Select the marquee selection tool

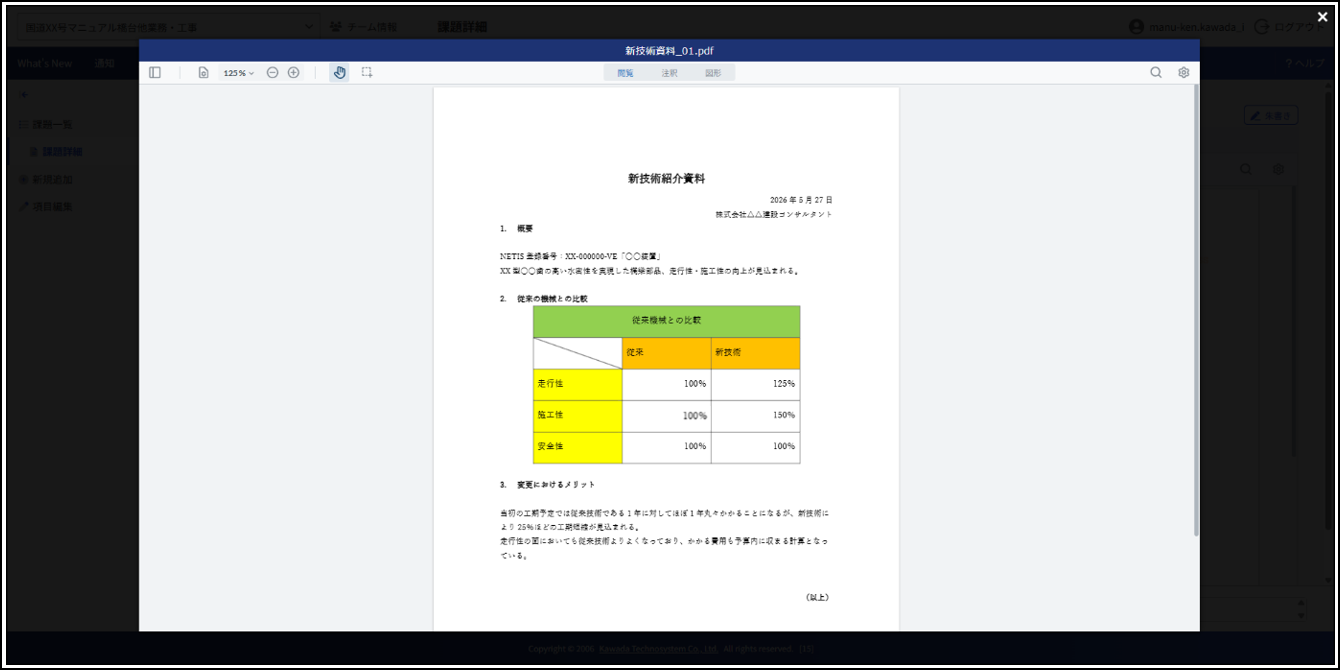point(367,73)
